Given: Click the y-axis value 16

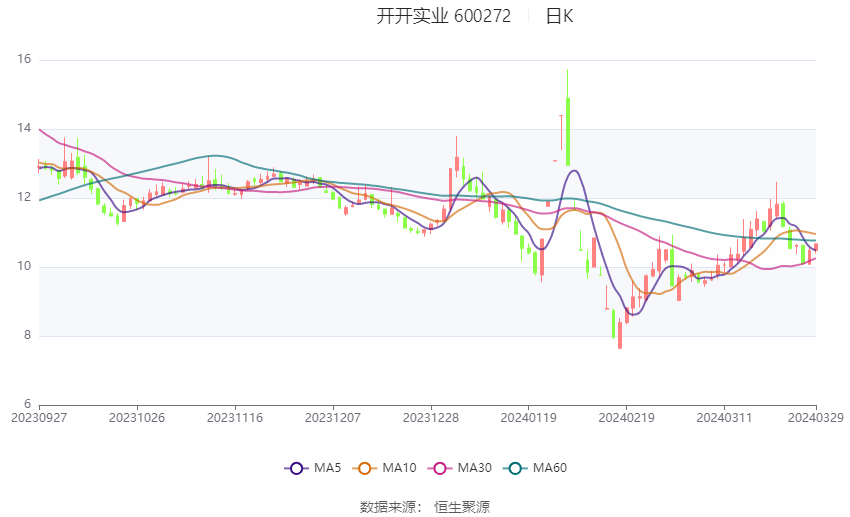Looking at the screenshot, I should 24,59.
